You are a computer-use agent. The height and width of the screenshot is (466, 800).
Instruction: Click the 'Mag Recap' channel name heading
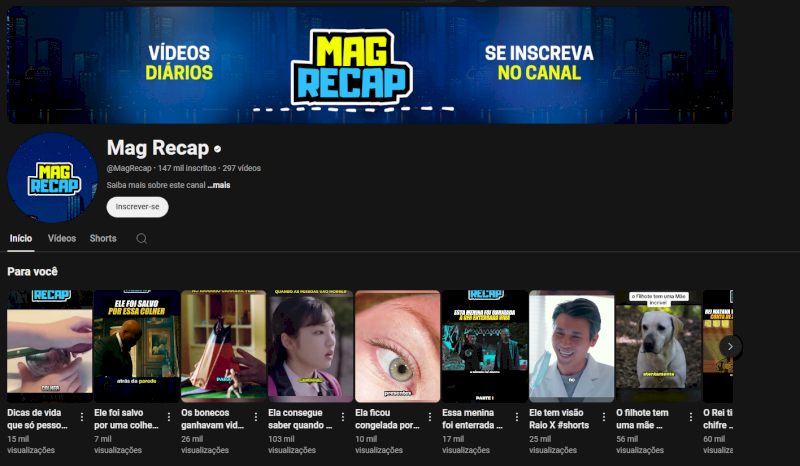158,148
